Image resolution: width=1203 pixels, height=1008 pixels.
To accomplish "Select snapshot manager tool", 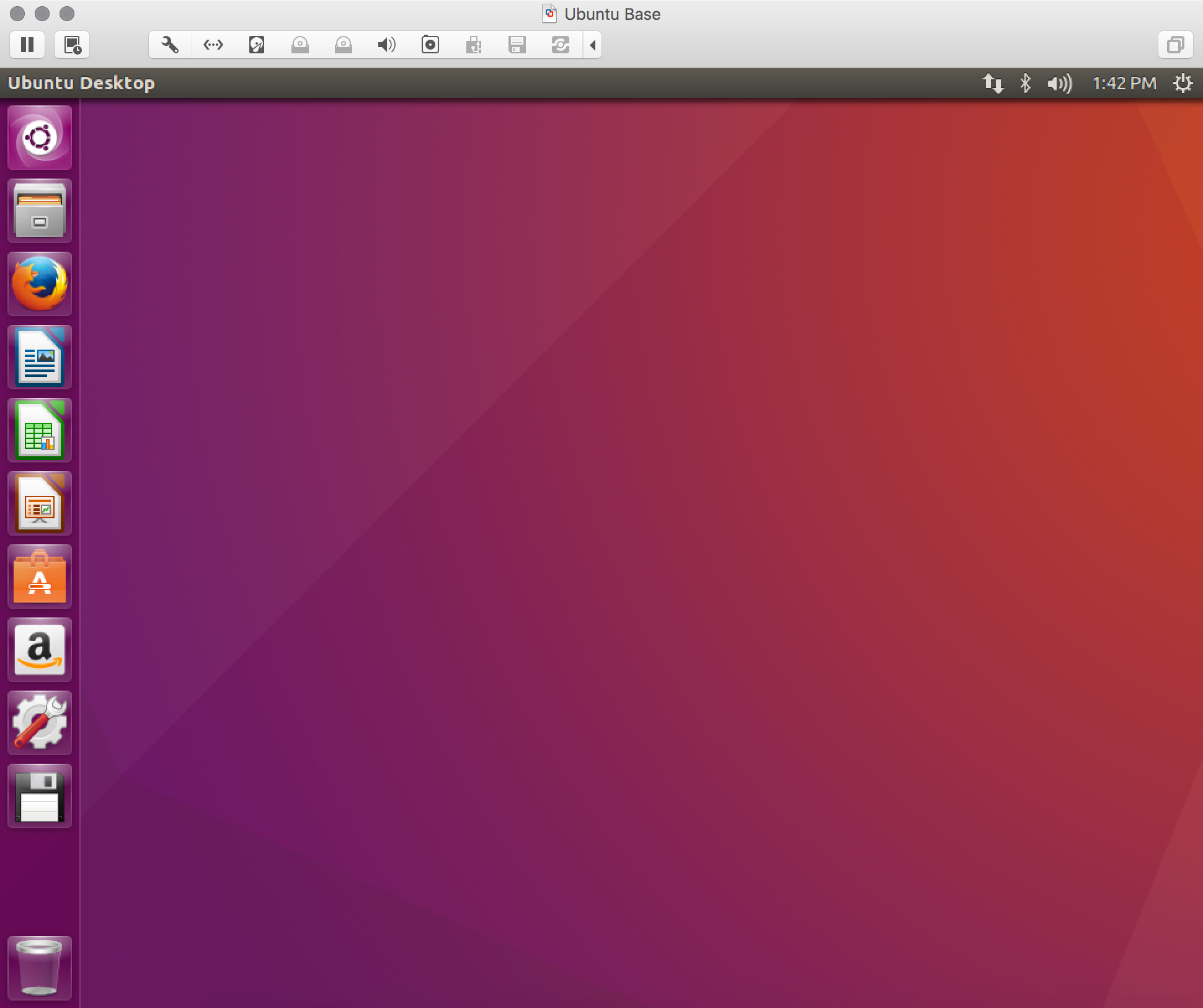I will tap(559, 45).
